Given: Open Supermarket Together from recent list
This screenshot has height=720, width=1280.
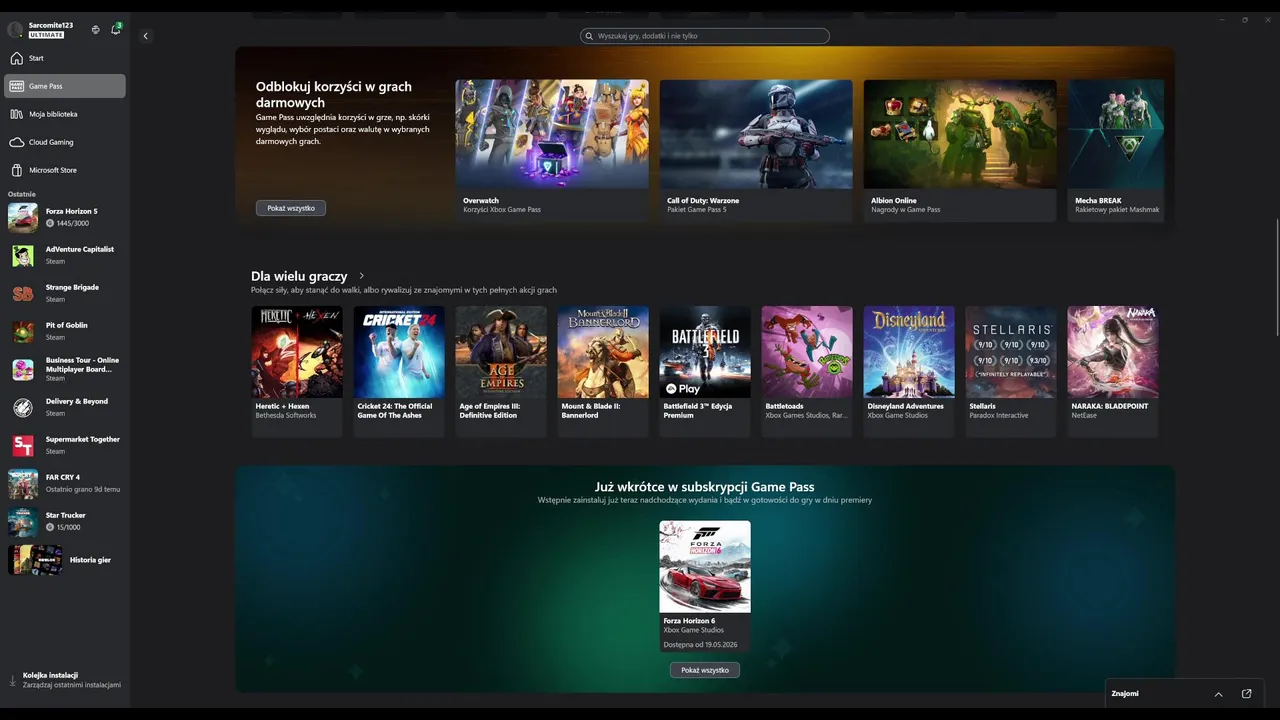Looking at the screenshot, I should pos(65,445).
